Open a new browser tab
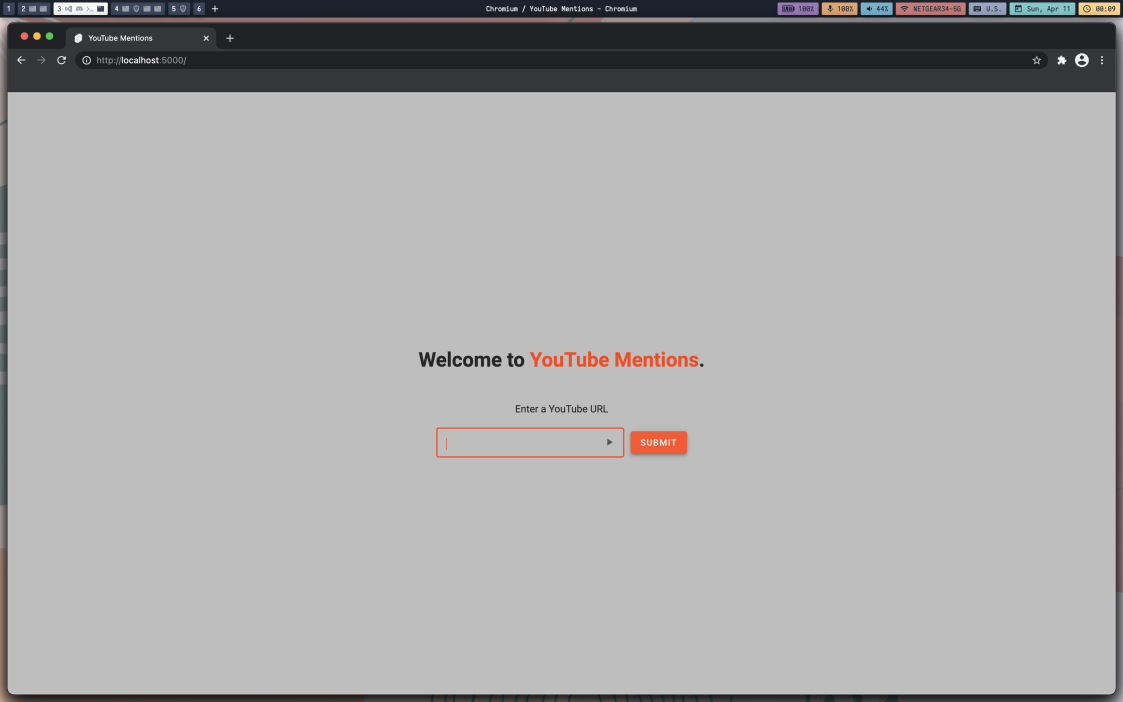1123x702 pixels. click(230, 38)
